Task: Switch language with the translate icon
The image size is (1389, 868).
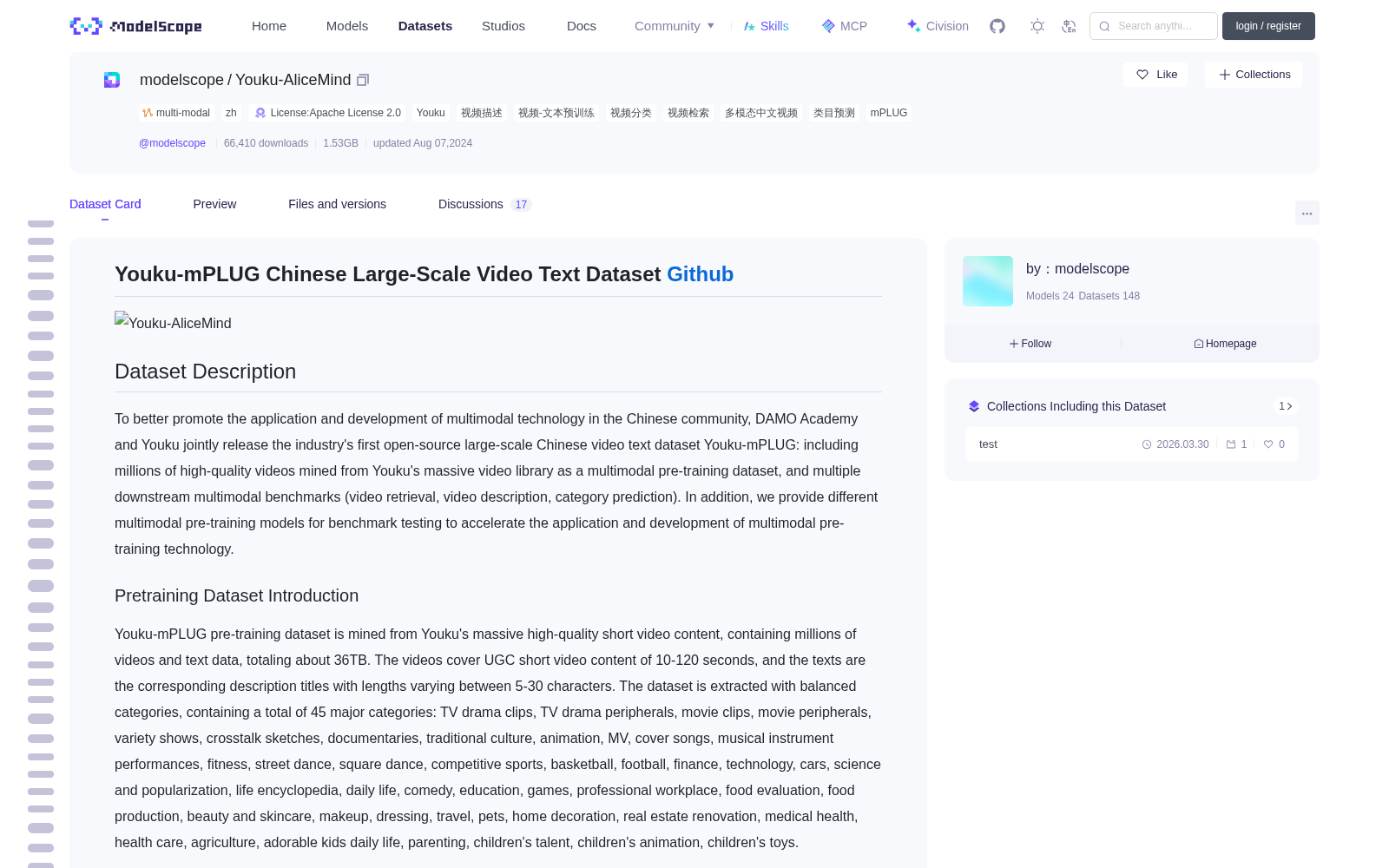Action: coord(1069,26)
